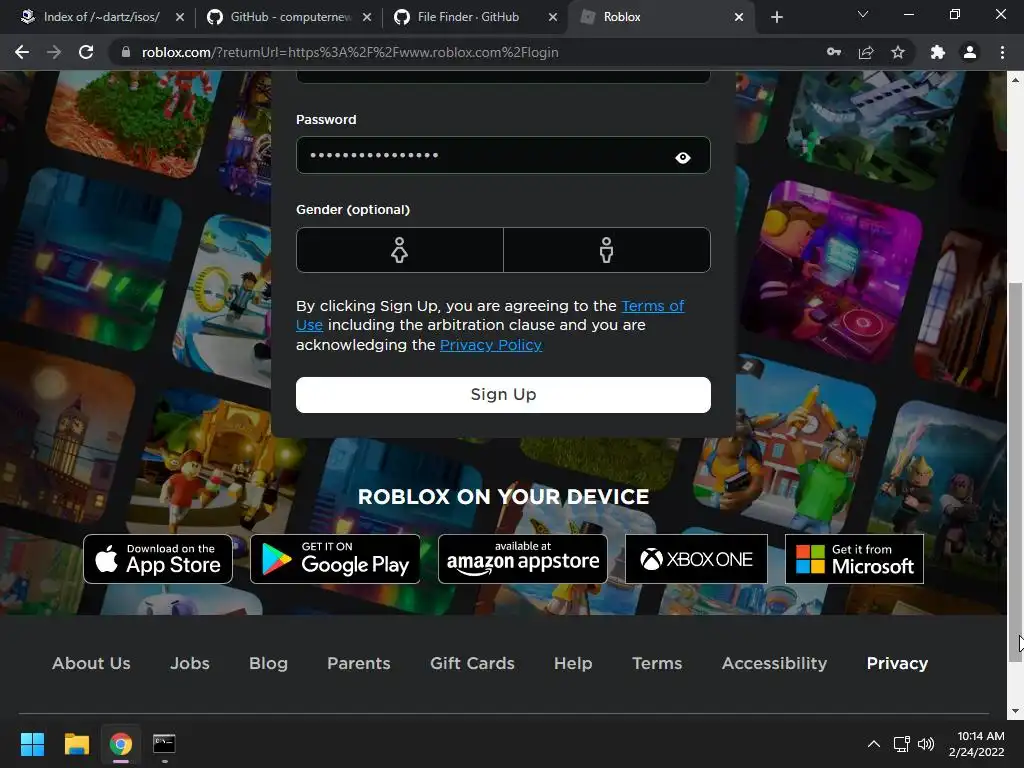Click the scrollbar down arrow
The height and width of the screenshot is (768, 1024).
1015,711
